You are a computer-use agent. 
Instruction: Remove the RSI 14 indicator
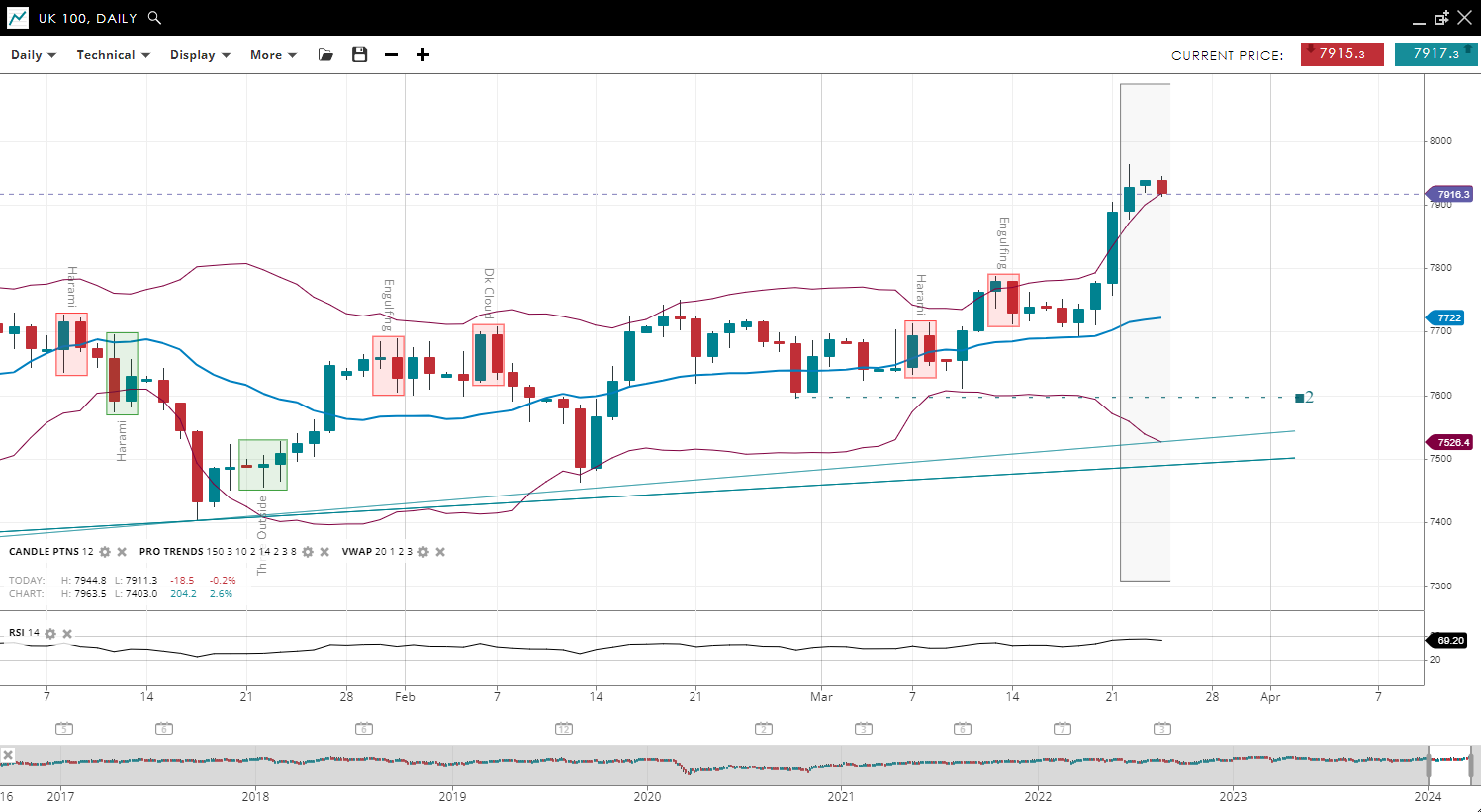click(67, 634)
